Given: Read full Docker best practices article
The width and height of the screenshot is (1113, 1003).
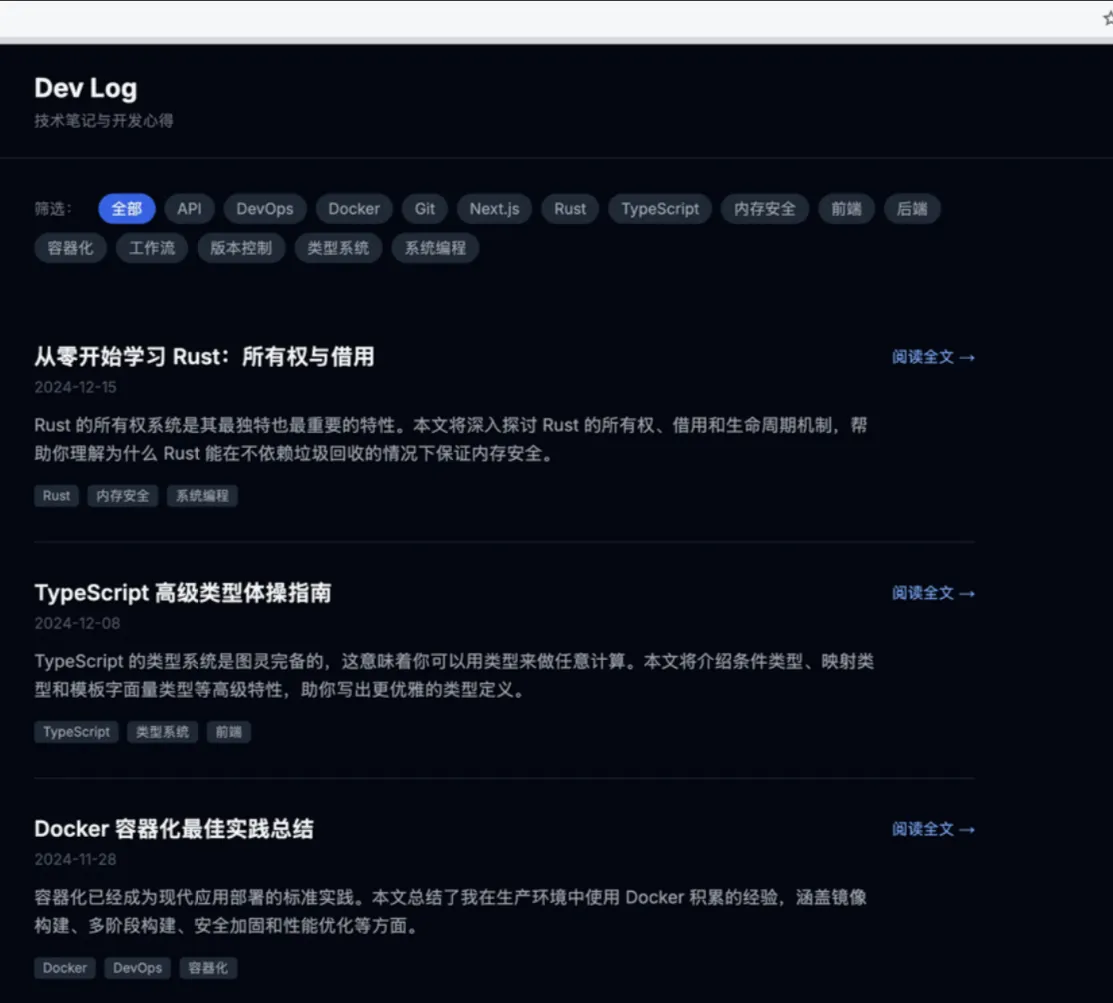Looking at the screenshot, I should pyautogui.click(x=933, y=829).
